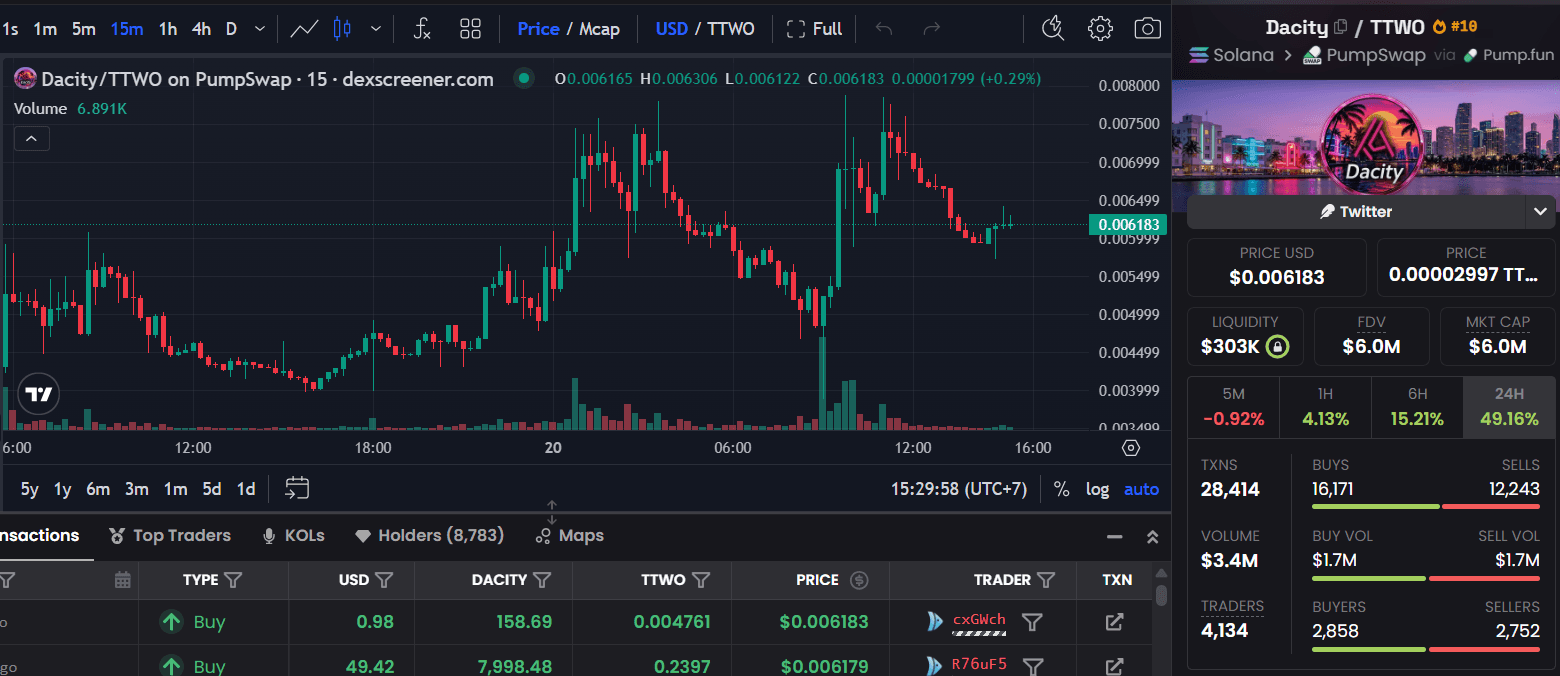Image resolution: width=1560 pixels, height=676 pixels.
Task: Open the chart layout grid icon
Action: point(470,29)
